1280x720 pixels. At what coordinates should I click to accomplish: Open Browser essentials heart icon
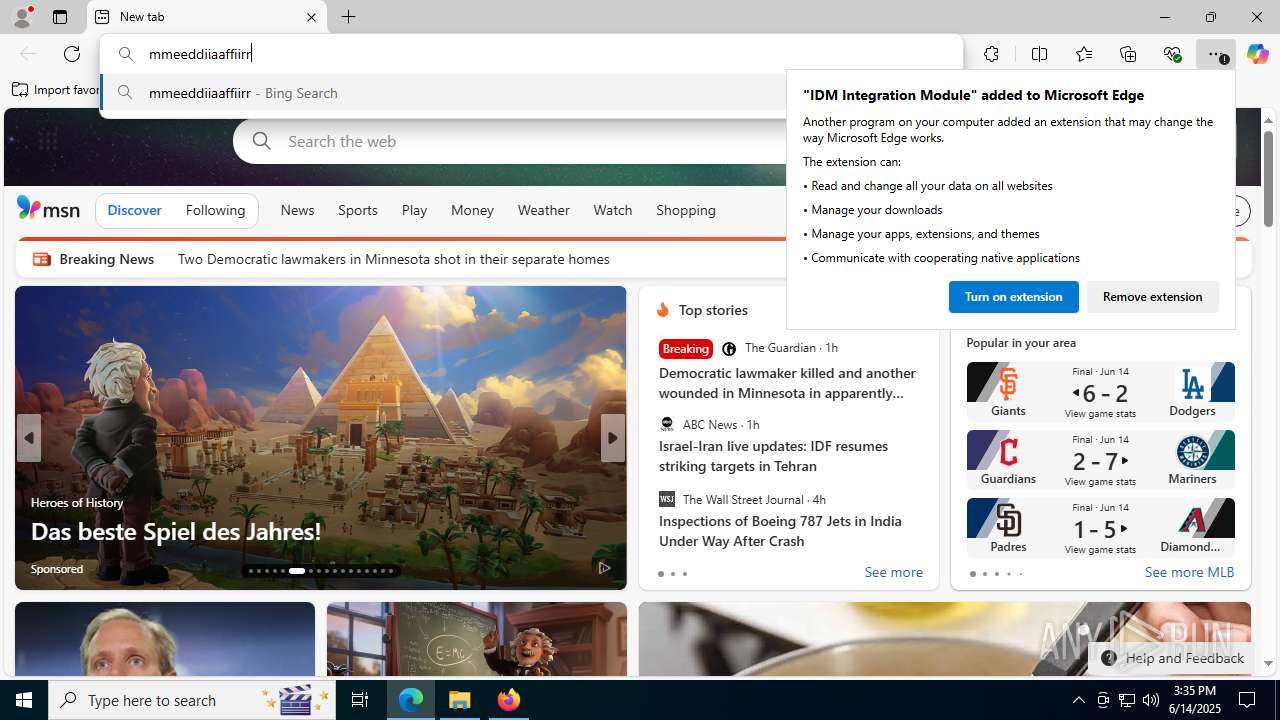coord(1172,54)
